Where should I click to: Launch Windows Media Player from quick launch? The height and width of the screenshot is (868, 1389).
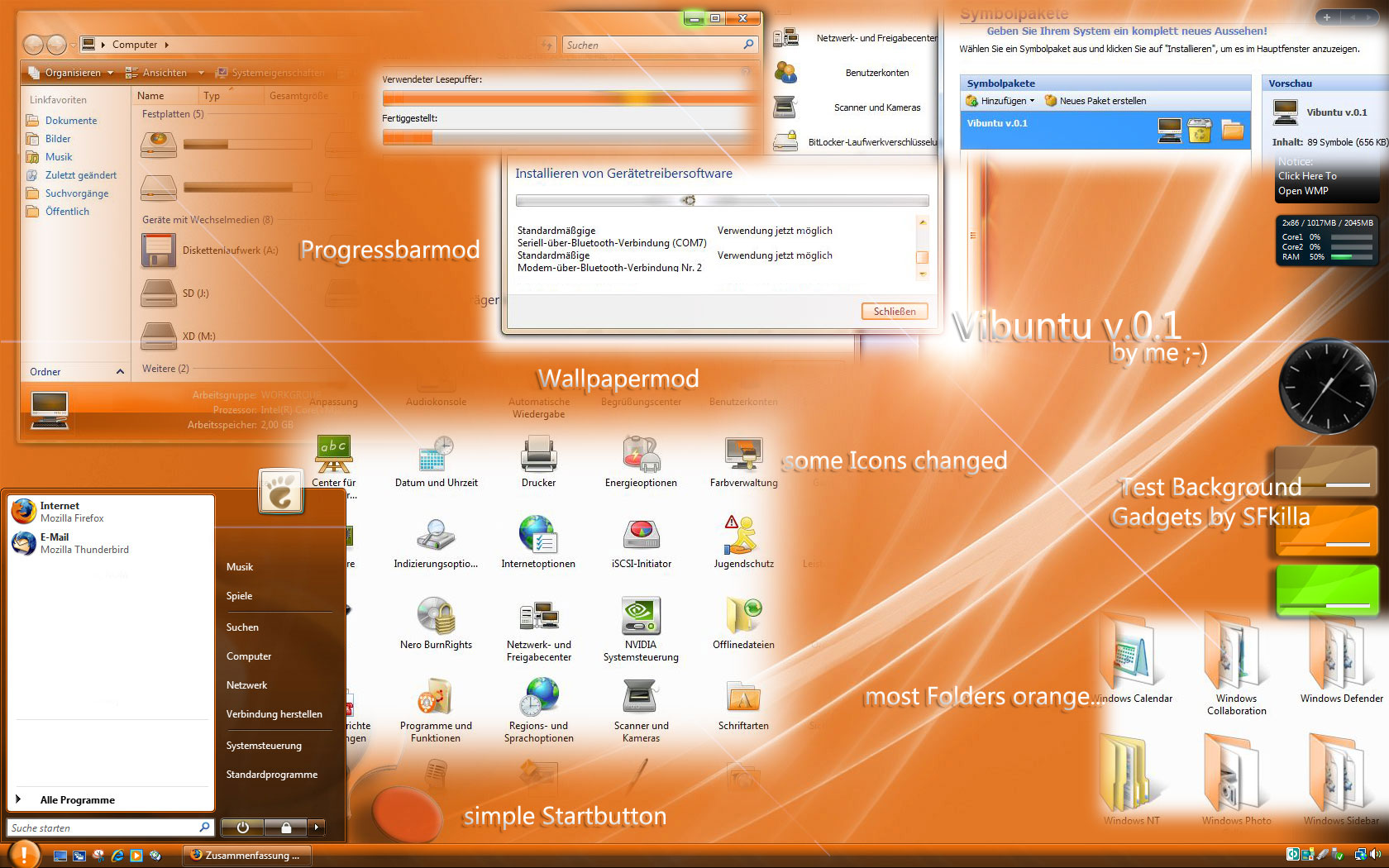coord(136,856)
